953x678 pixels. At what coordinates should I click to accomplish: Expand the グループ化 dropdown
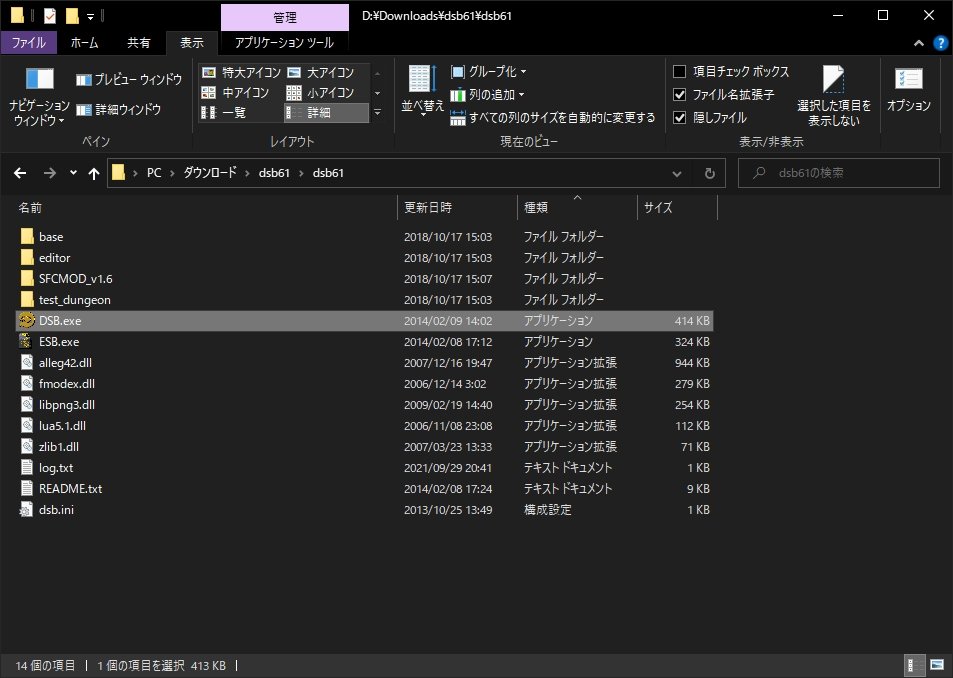pyautogui.click(x=489, y=72)
